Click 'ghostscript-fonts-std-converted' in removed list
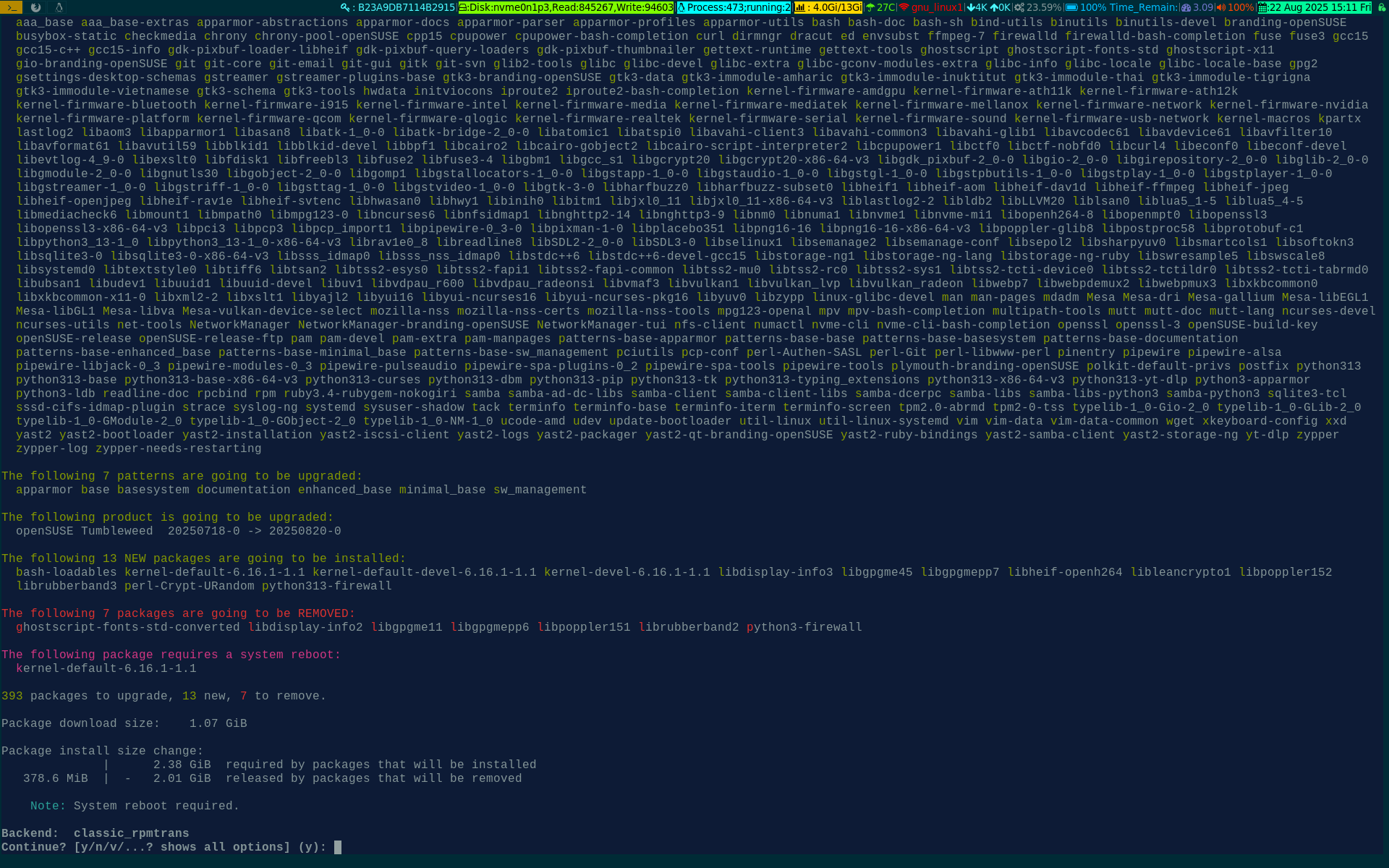 pyautogui.click(x=128, y=627)
